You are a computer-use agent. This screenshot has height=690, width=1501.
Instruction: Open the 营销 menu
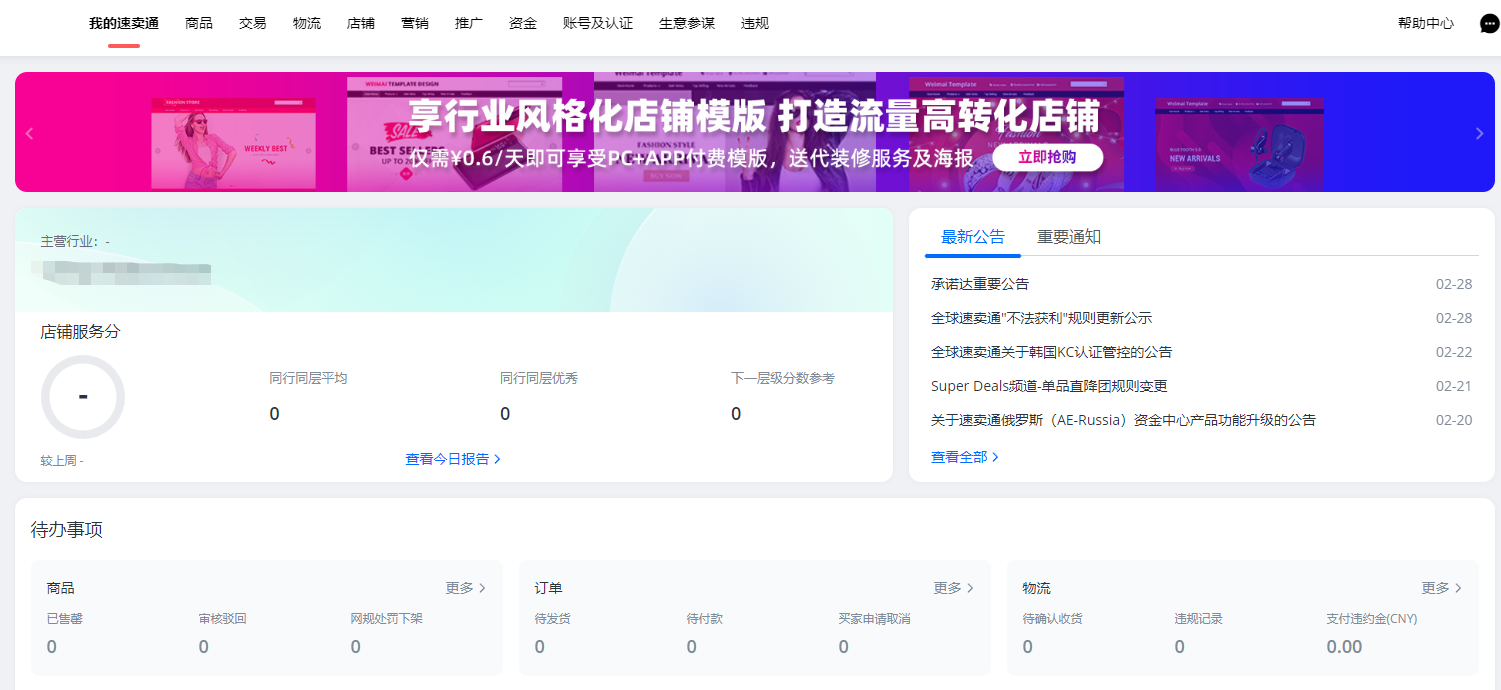415,23
